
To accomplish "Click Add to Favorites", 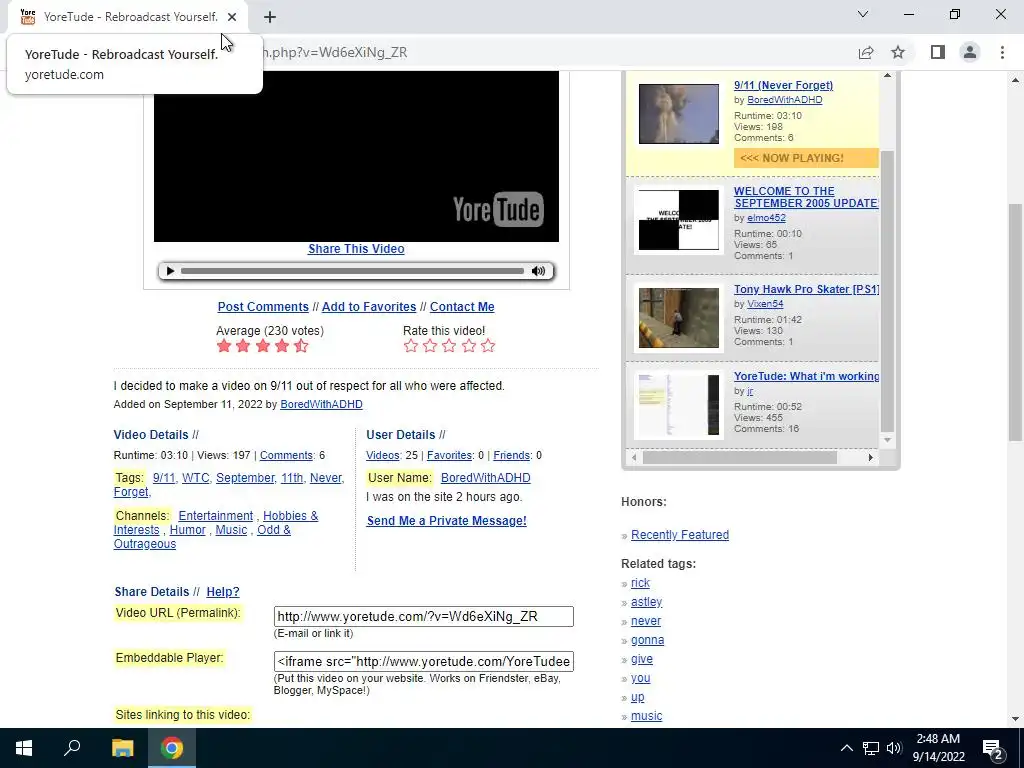I will 369,307.
